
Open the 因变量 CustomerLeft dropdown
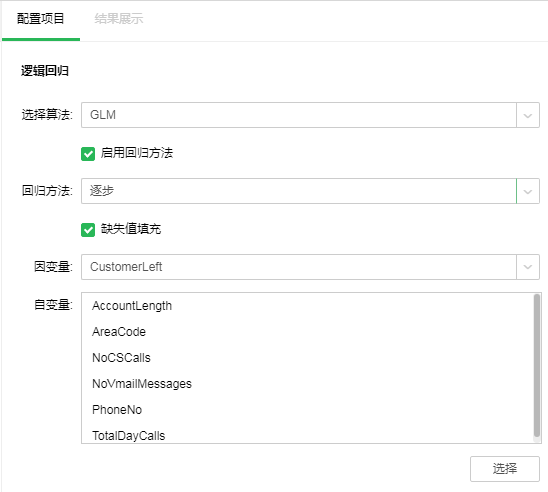tap(310, 267)
